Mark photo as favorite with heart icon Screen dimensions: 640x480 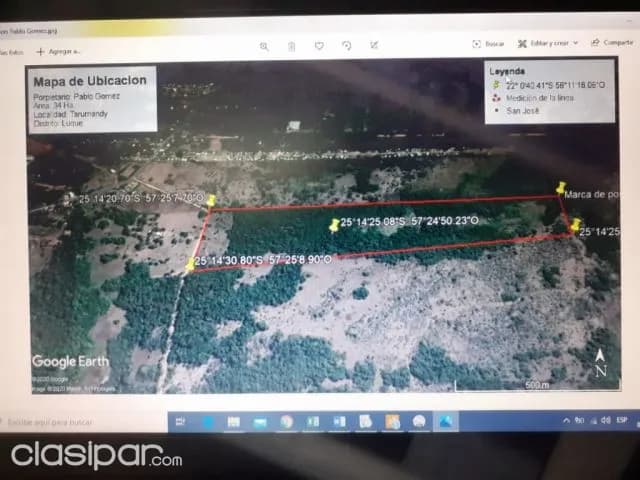[x=319, y=46]
